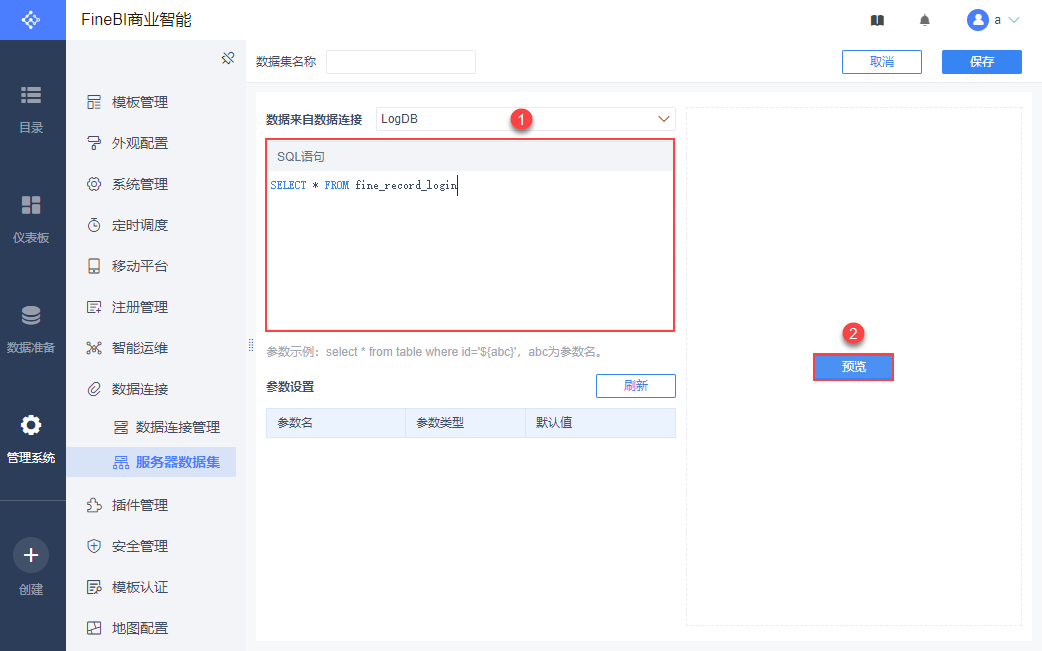Click the 参数示例 hint text
Screen dimensions: 1042x651
[436, 352]
